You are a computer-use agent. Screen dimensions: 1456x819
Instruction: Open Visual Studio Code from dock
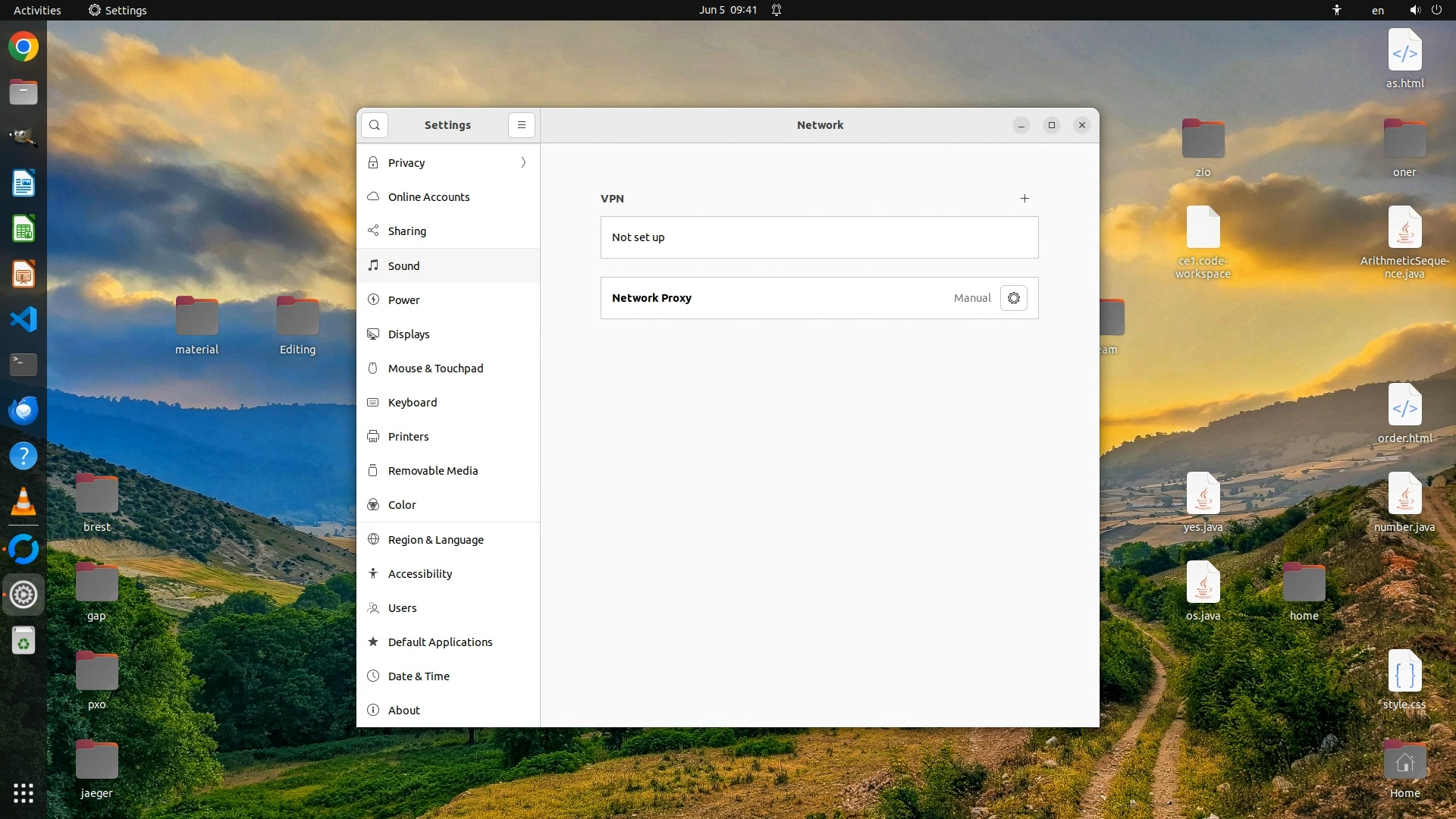point(24,319)
